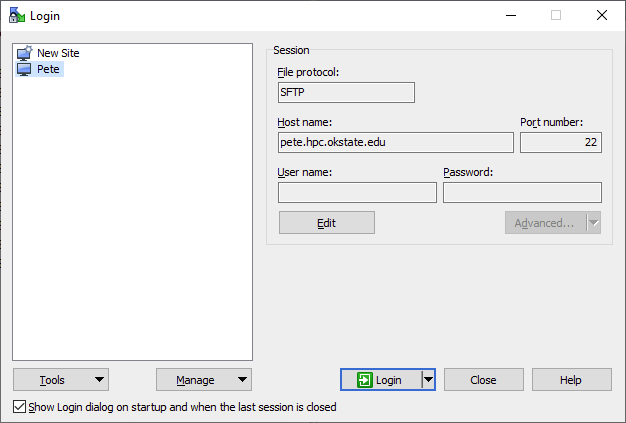Toggle Show Login dialog on startup checkbox
Viewport: 626px width, 423px height.
[19, 407]
